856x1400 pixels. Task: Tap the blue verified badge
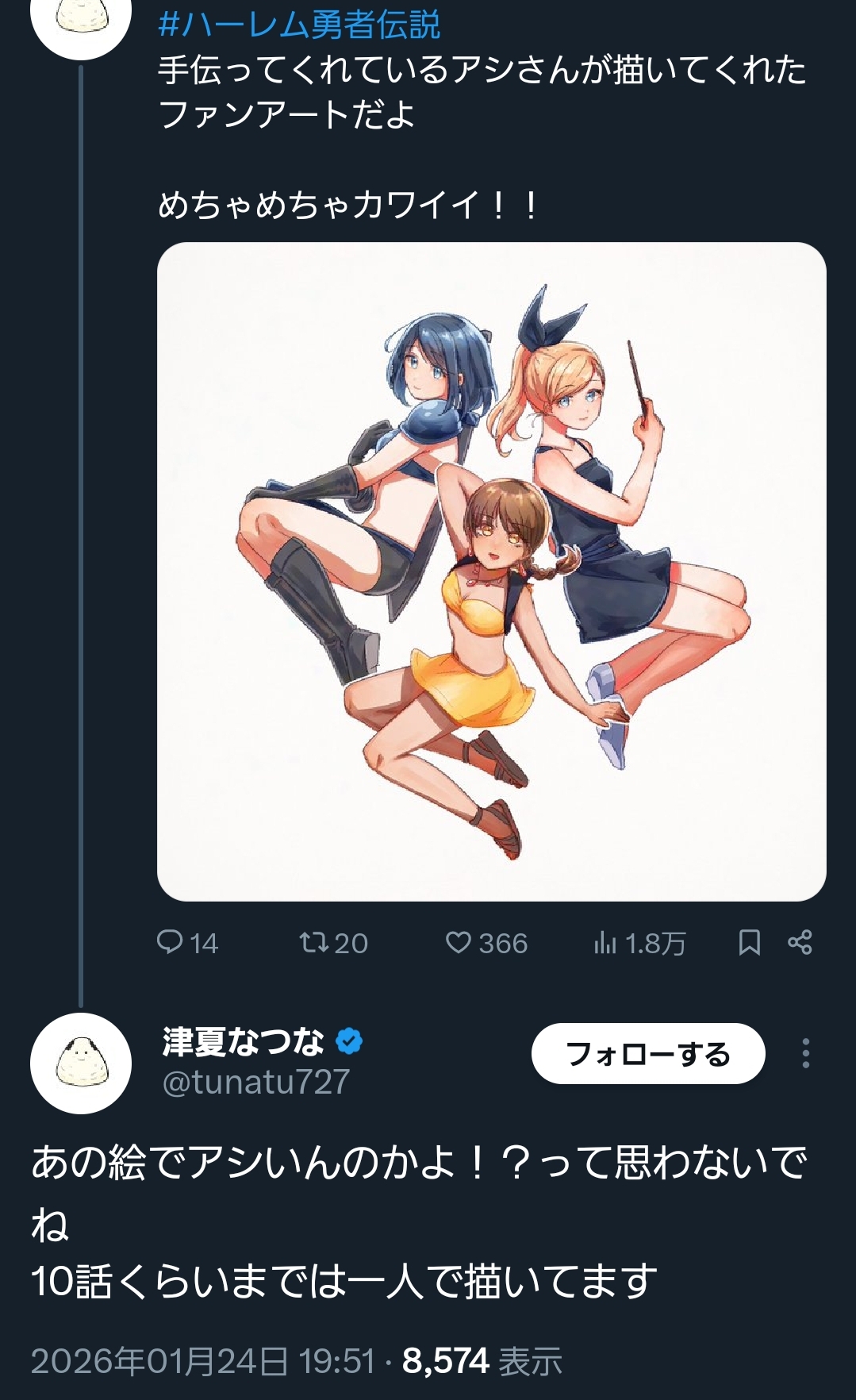point(349,1040)
